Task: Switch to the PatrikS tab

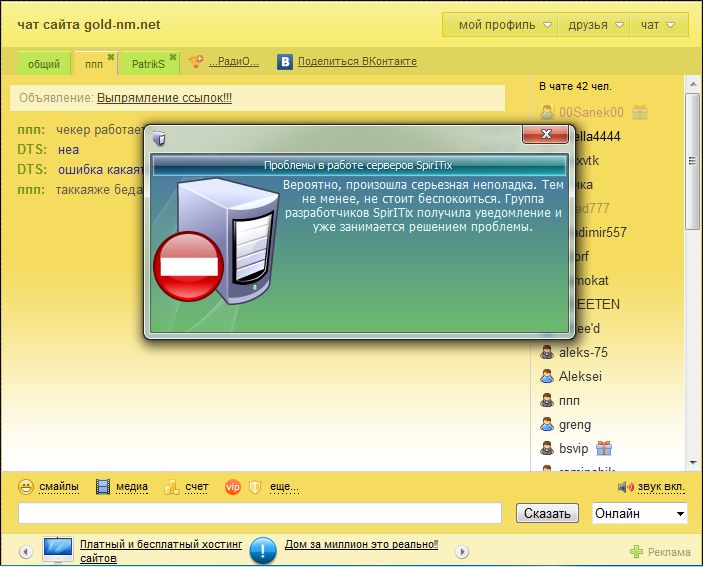Action: pyautogui.click(x=148, y=64)
